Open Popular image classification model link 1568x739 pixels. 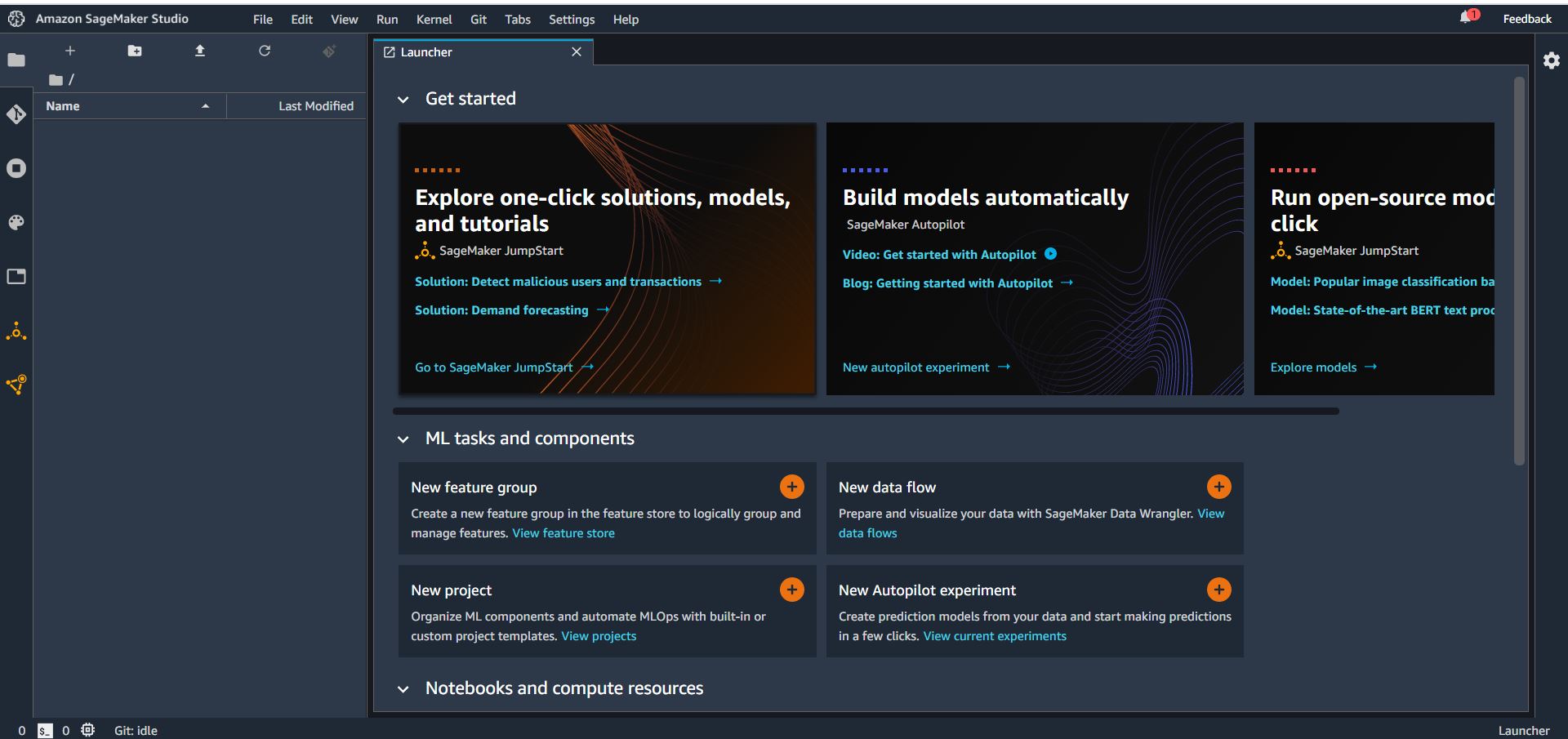1383,281
